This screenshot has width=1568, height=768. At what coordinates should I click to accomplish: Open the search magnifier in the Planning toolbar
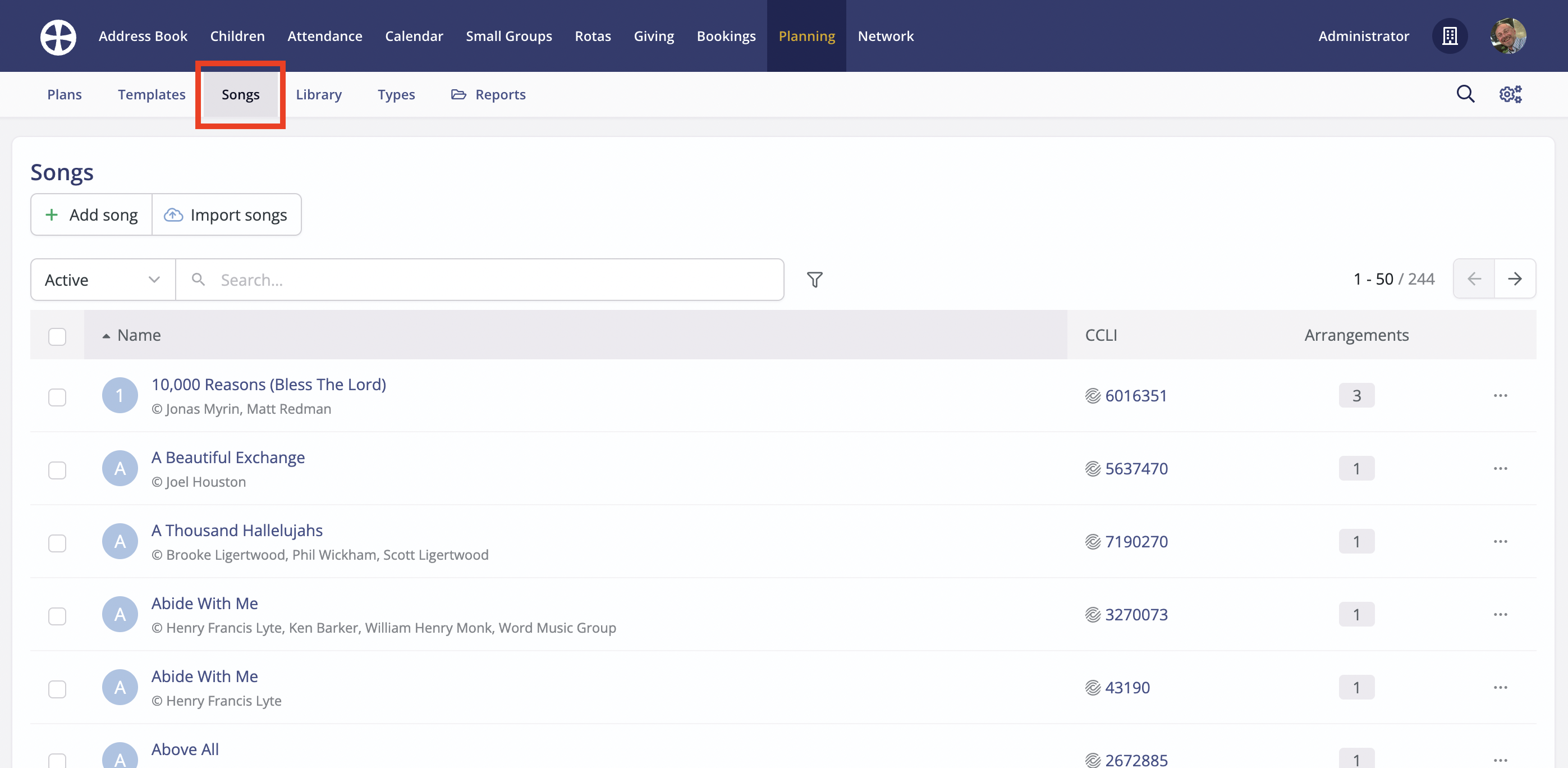tap(1465, 94)
